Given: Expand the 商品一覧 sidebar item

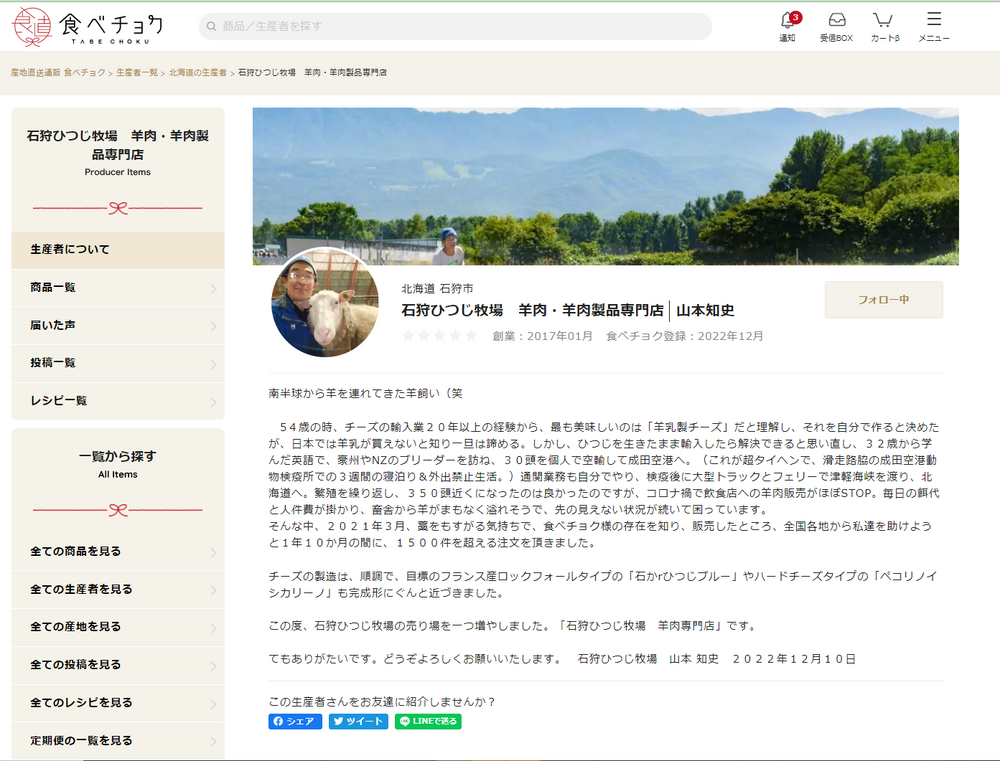Looking at the screenshot, I should [118, 288].
